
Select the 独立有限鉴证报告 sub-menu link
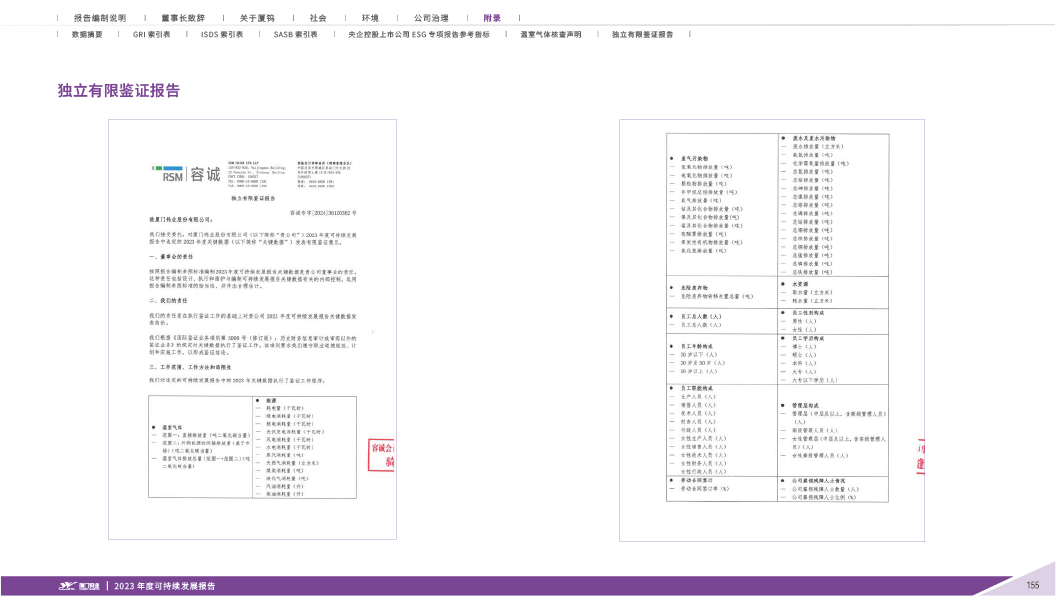[x=642, y=34]
